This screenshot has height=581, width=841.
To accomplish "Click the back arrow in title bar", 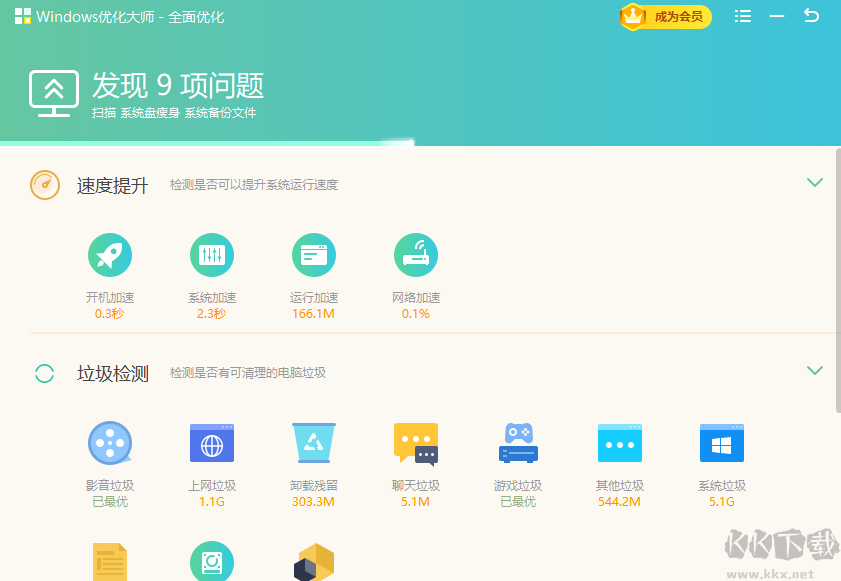I will 811,16.
